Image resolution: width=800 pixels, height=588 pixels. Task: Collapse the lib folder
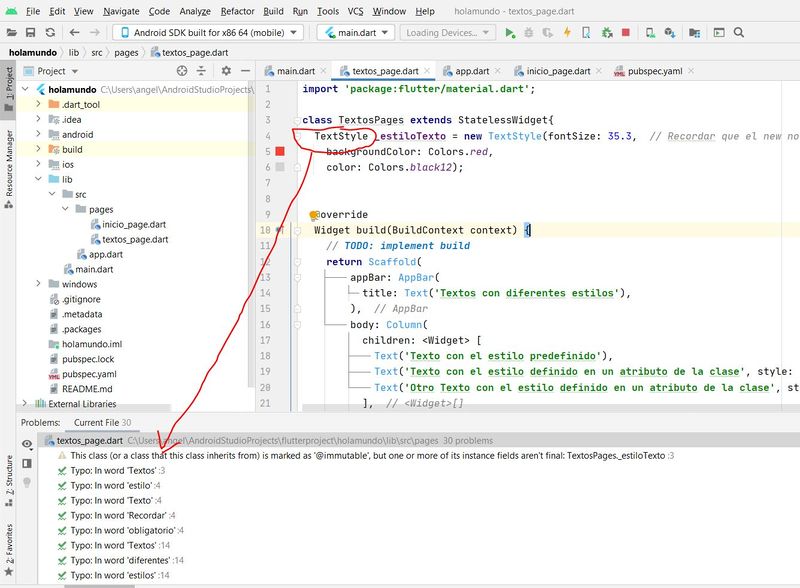tap(38, 179)
